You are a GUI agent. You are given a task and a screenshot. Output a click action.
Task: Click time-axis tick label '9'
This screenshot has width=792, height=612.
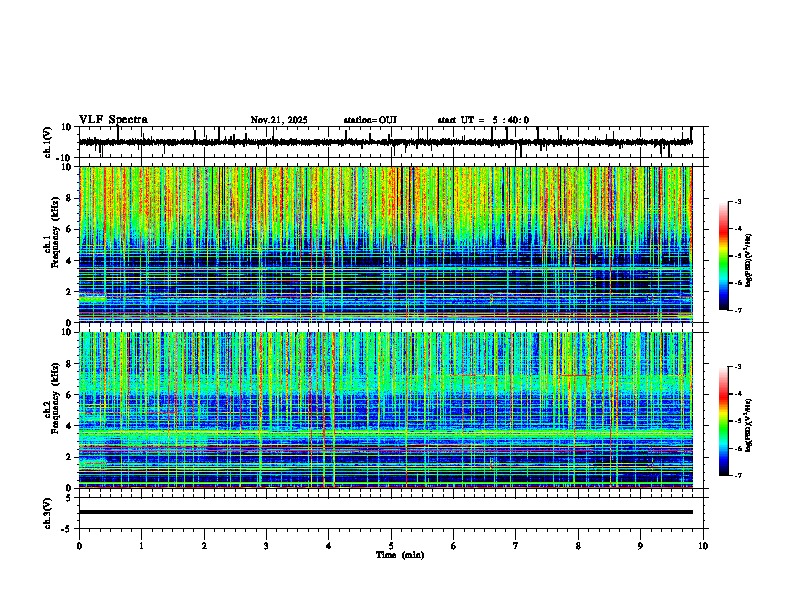(x=640, y=546)
